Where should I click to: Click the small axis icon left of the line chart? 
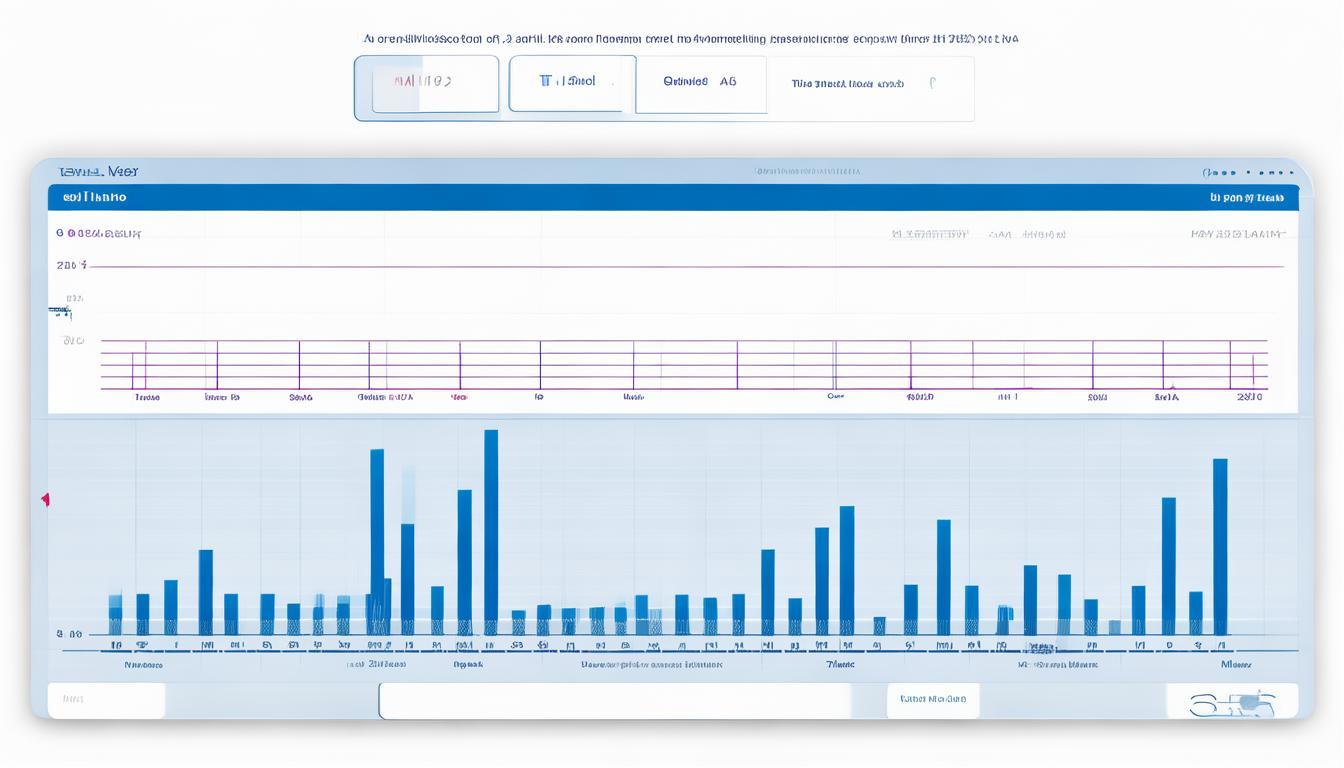(60, 313)
